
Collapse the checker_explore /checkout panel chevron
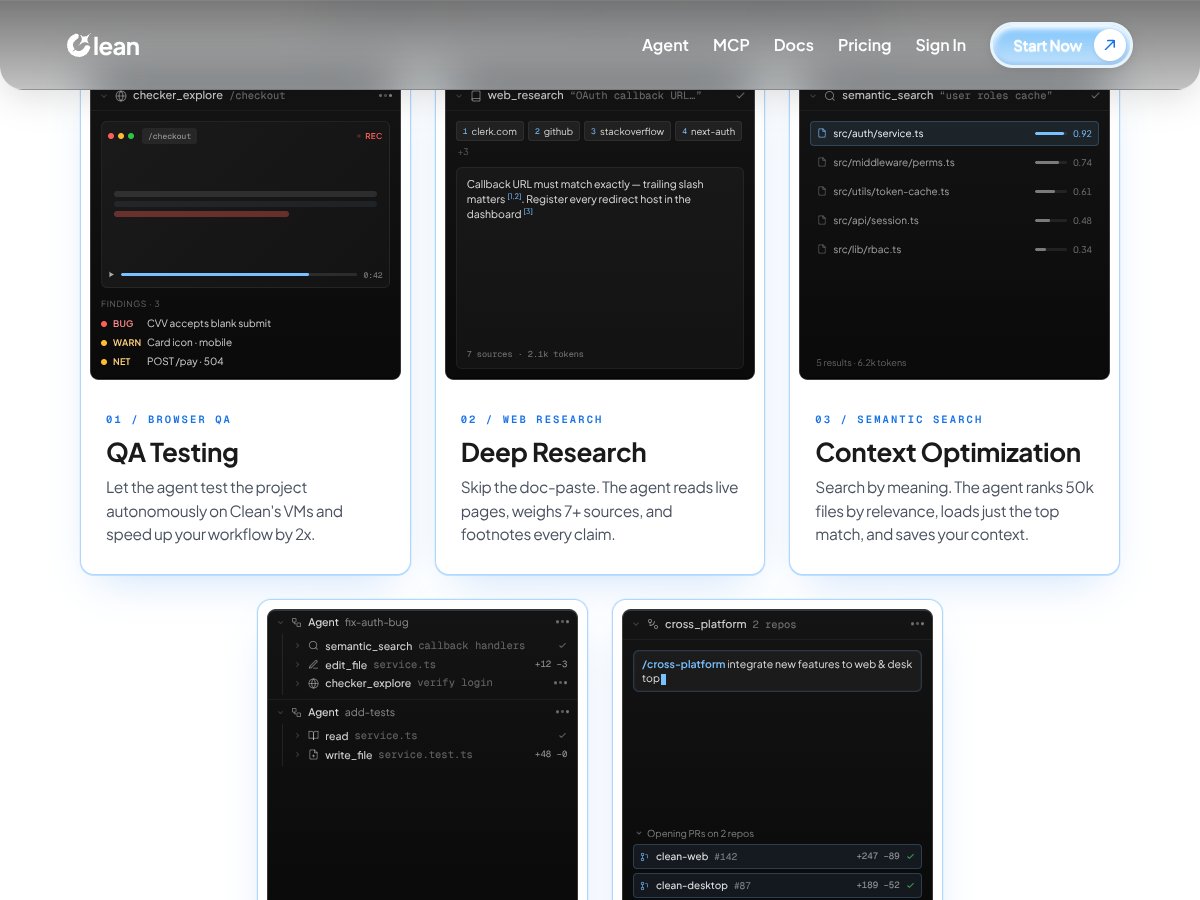[x=103, y=96]
